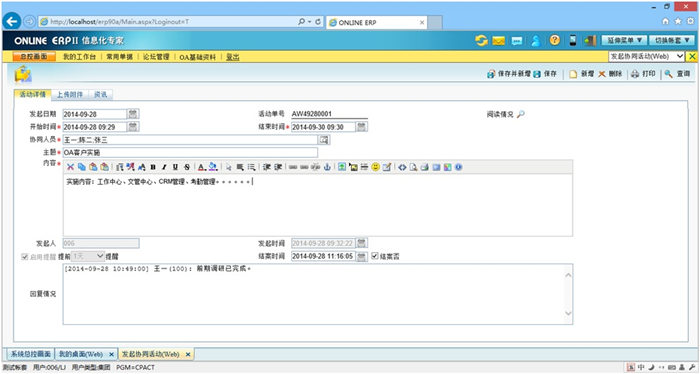700x374 pixels.
Task: Switch to HTML source view icon
Action: click(402, 167)
